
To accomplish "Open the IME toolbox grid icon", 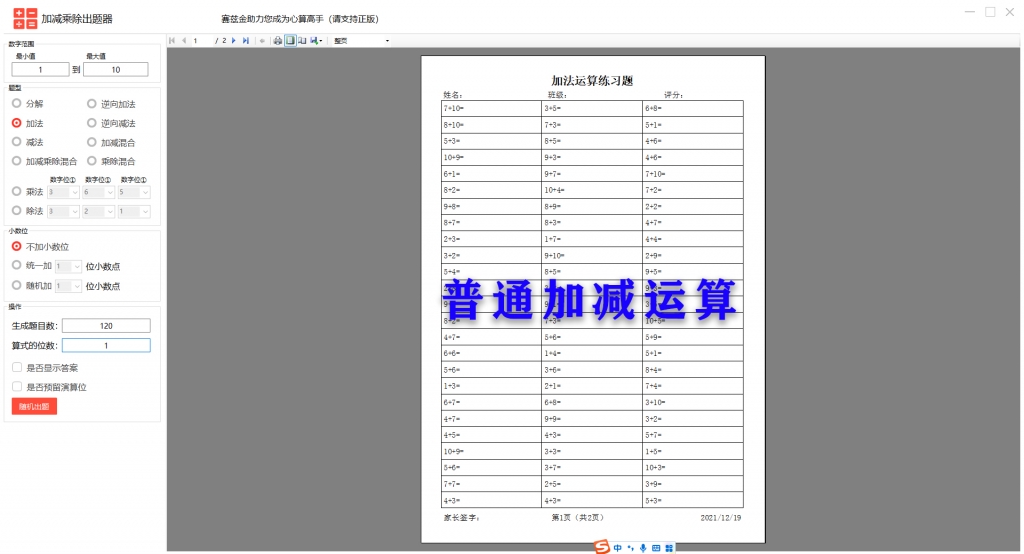I will [x=669, y=548].
